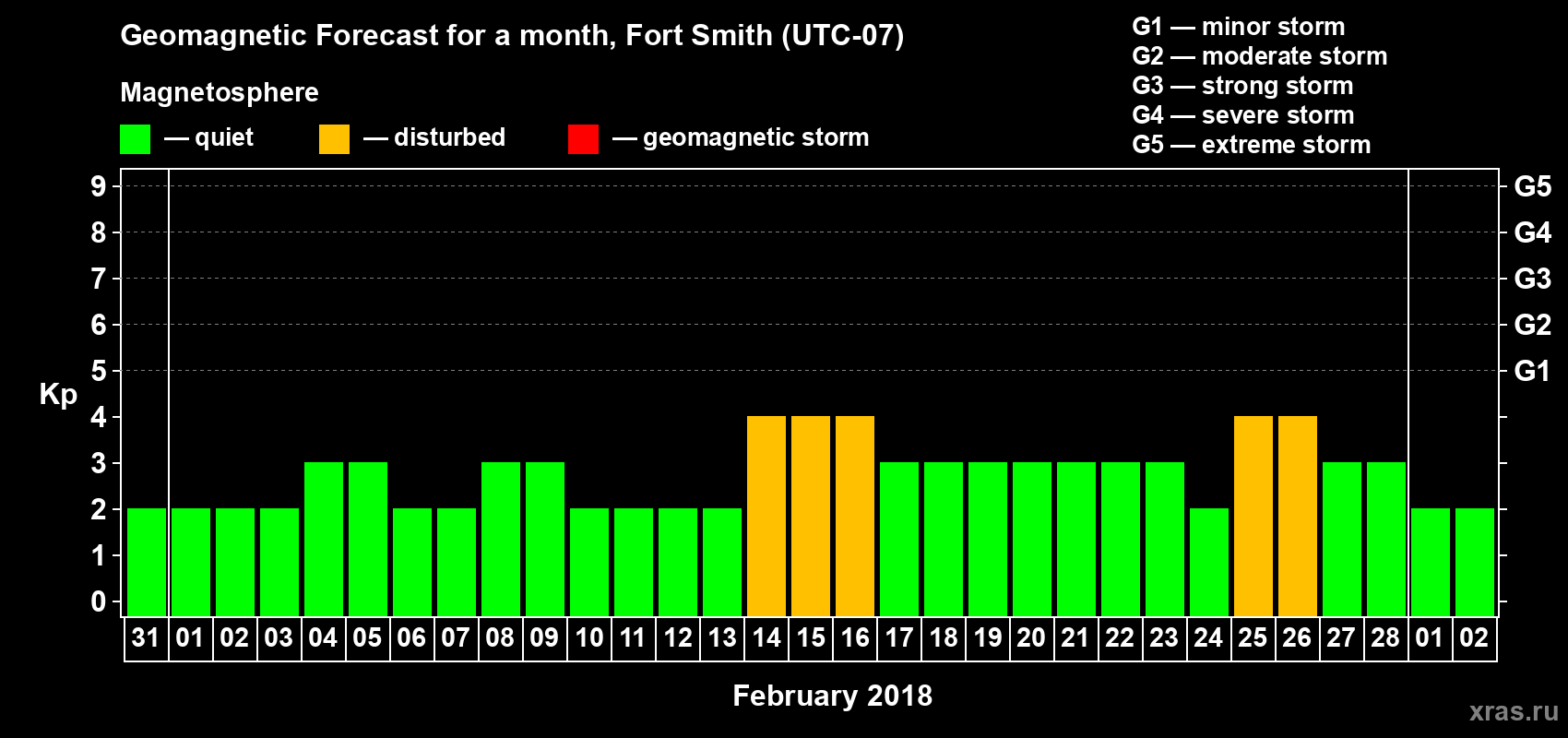Click the Kp value 0 tick label
The width and height of the screenshot is (1568, 738).
[x=99, y=601]
